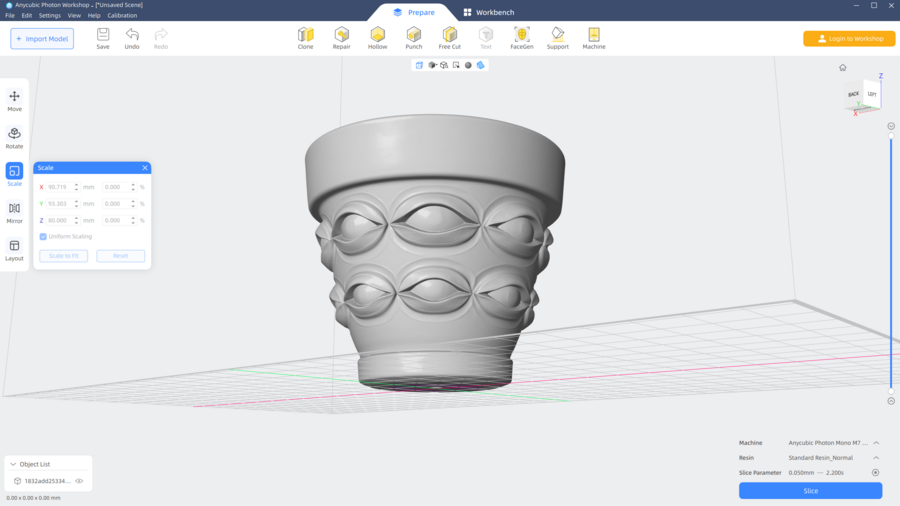Hide the 1832add25334 object with eye icon
The height and width of the screenshot is (506, 900).
tap(79, 481)
